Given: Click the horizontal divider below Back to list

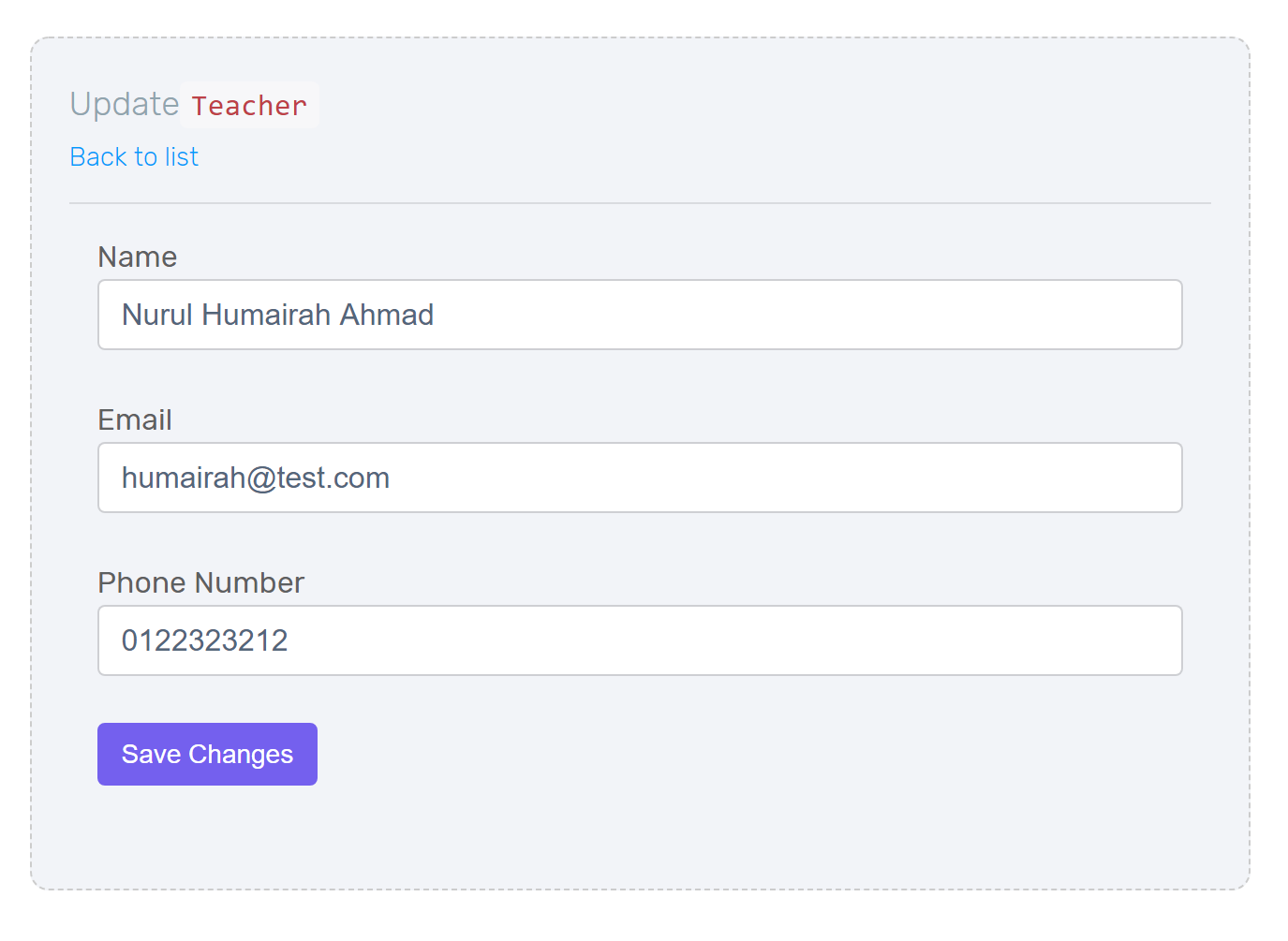Looking at the screenshot, I should click(x=640, y=203).
